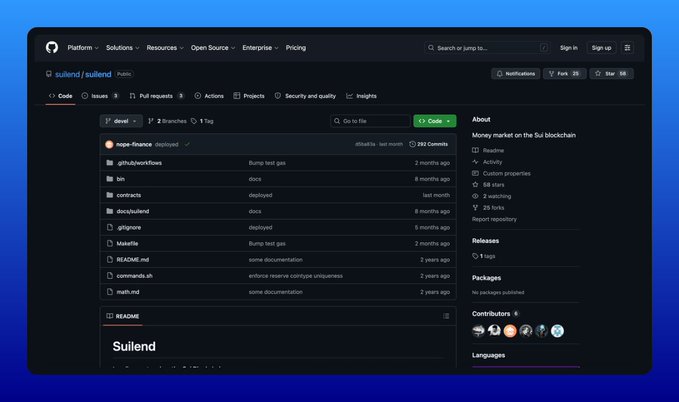Open the green Code dropdown
This screenshot has height=402, width=679.
[x=435, y=121]
